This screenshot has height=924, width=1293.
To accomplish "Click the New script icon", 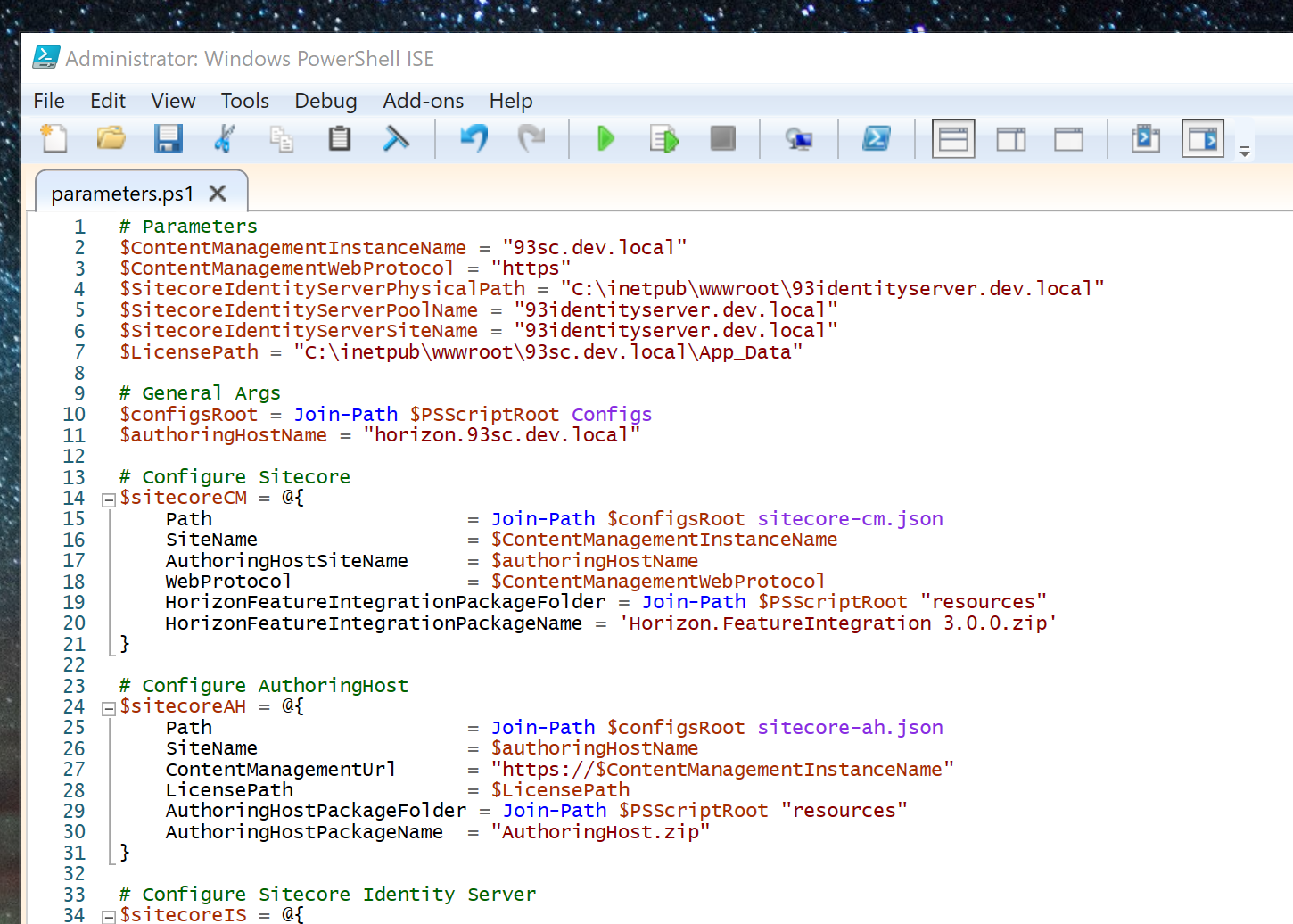I will 54,138.
